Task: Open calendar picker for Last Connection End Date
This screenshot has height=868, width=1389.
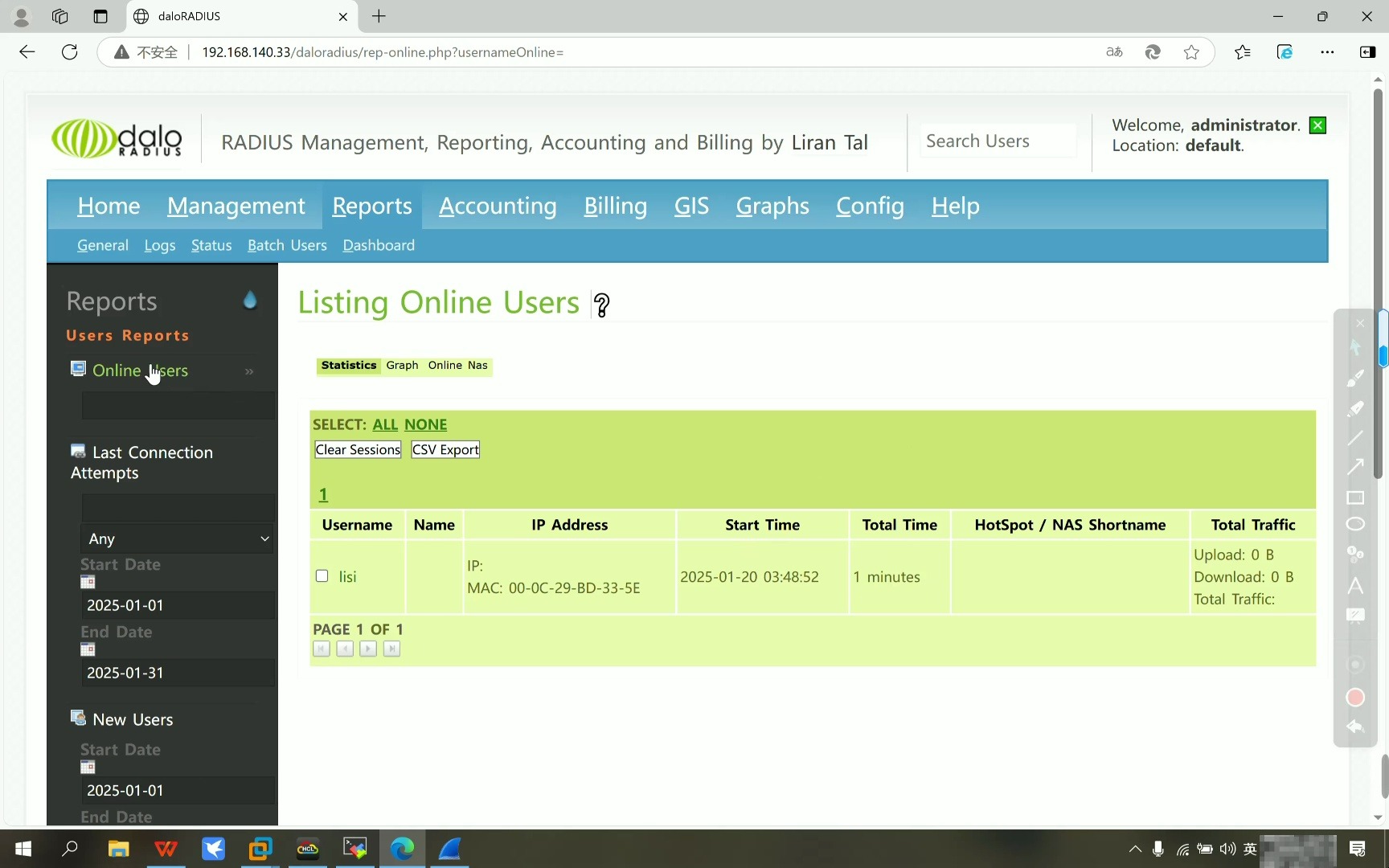Action: pyautogui.click(x=88, y=649)
